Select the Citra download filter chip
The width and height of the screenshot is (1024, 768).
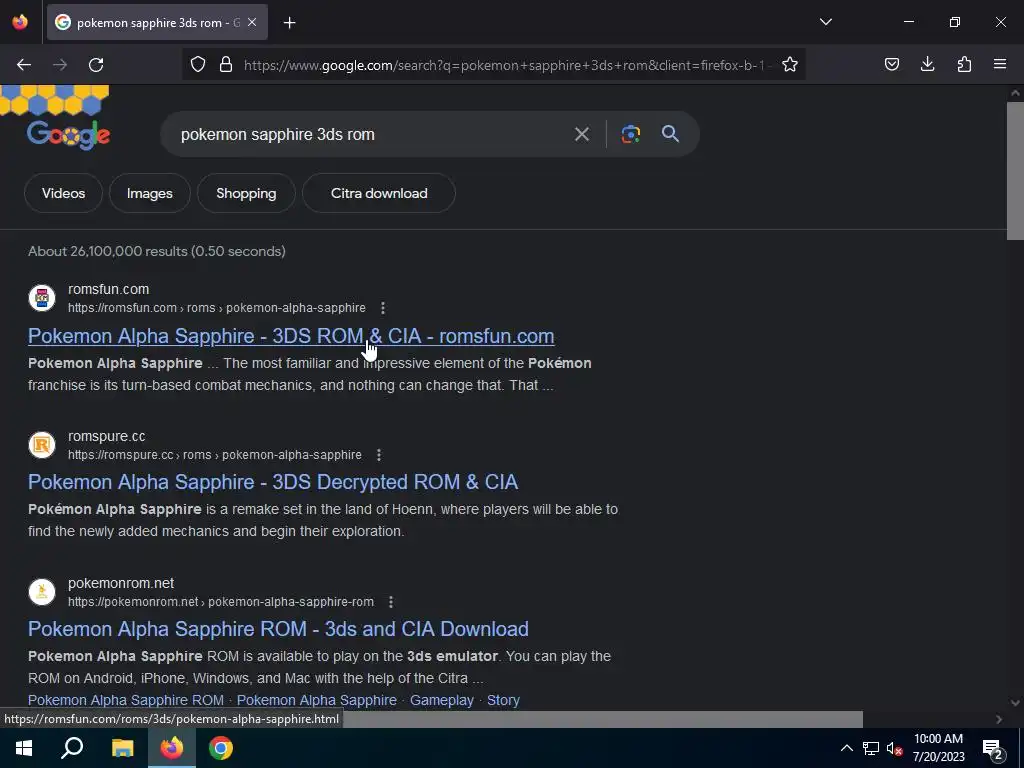[x=379, y=193]
